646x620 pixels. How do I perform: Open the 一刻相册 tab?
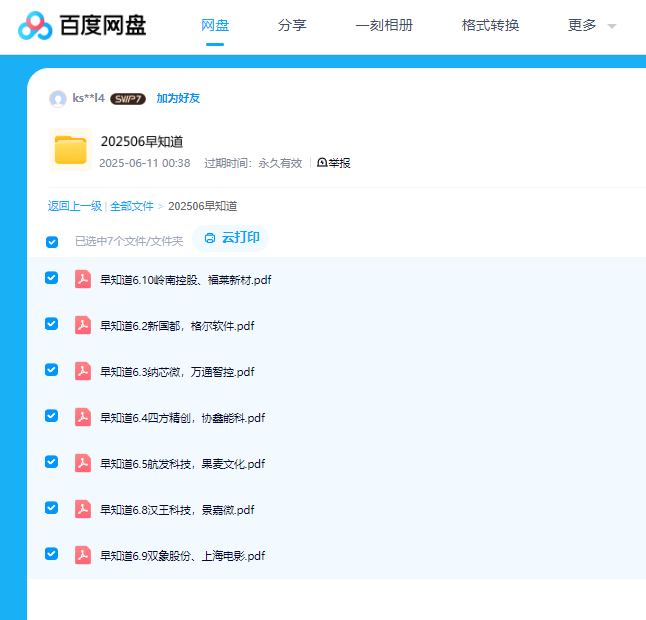(384, 26)
